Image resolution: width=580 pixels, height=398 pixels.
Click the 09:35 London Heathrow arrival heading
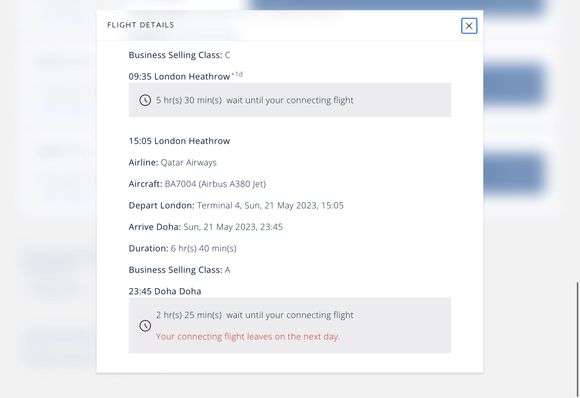coord(179,77)
